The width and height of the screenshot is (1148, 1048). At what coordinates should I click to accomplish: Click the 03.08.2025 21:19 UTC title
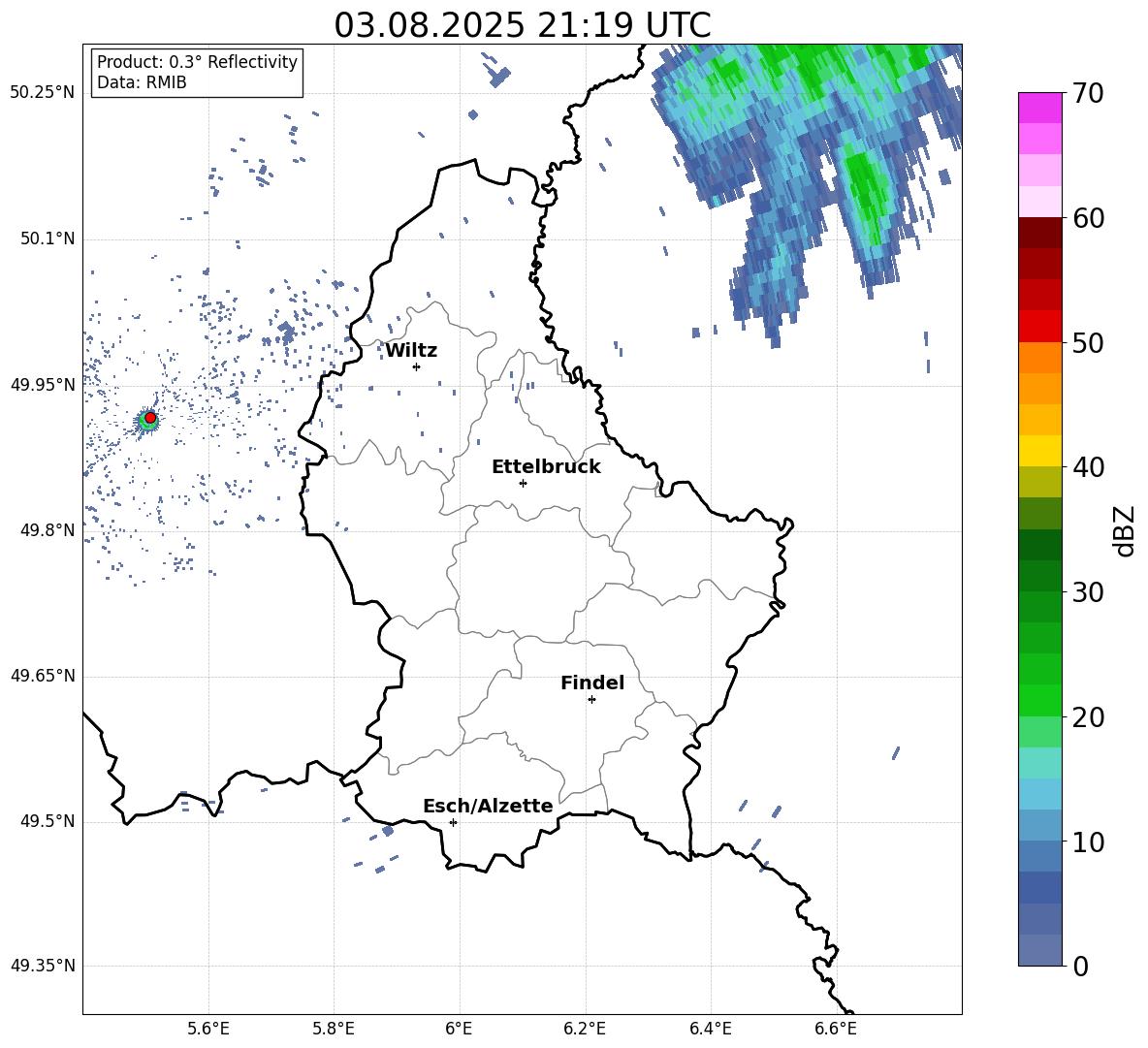point(523,25)
